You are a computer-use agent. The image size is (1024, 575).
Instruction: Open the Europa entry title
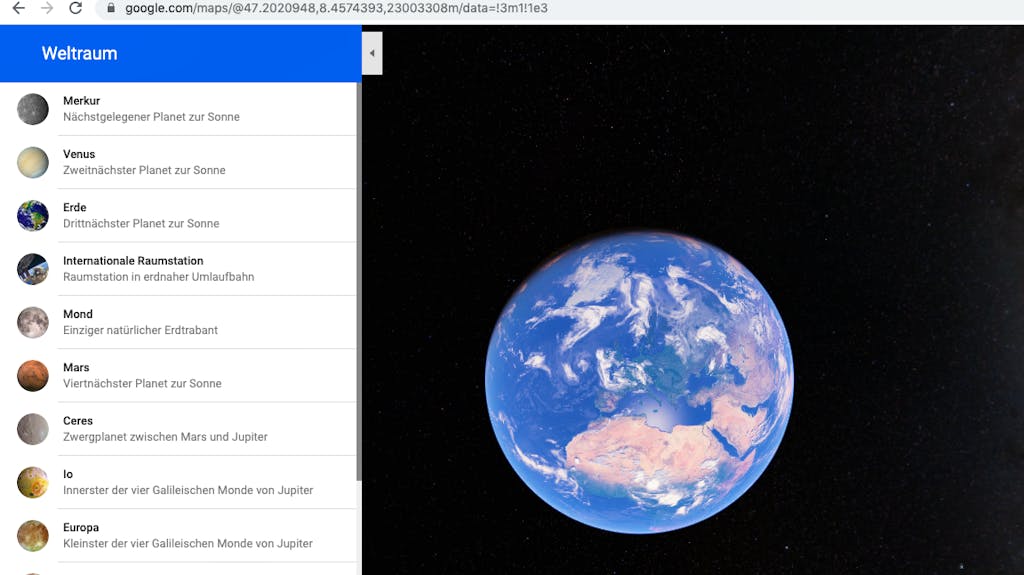[x=81, y=527]
